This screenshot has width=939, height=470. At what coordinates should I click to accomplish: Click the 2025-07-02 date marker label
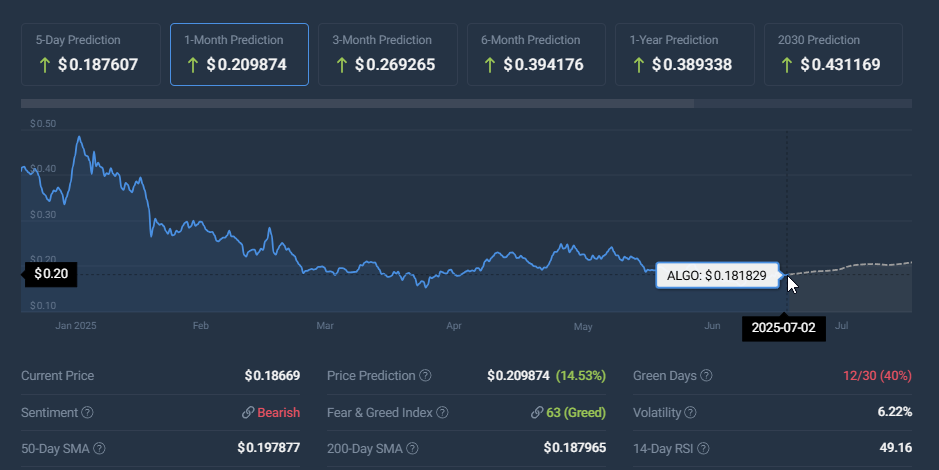783,328
